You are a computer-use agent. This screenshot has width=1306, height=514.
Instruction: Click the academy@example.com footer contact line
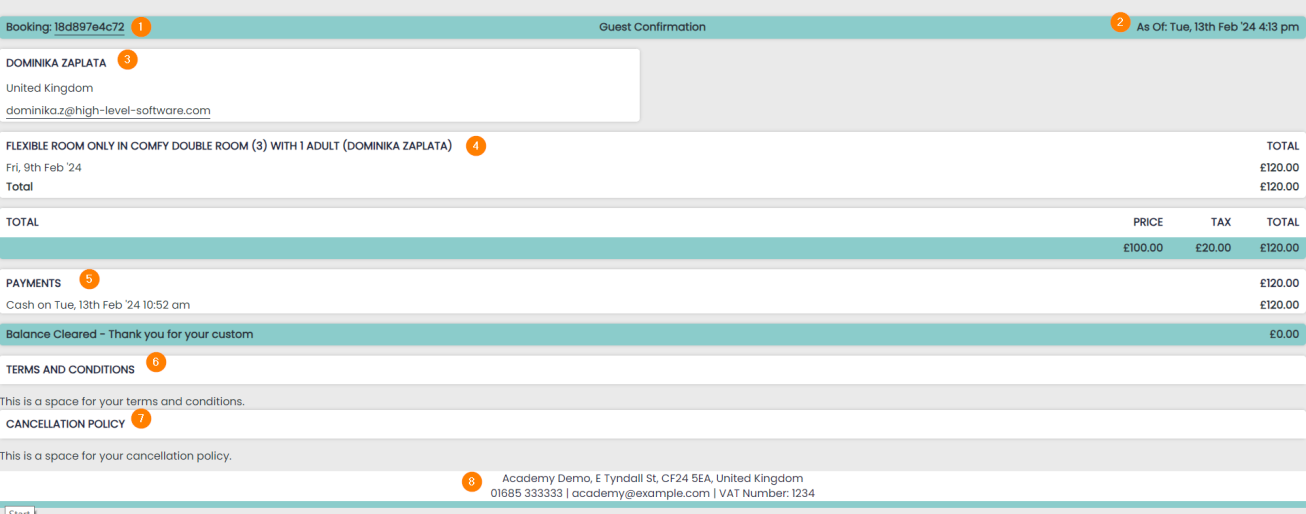coord(652,493)
